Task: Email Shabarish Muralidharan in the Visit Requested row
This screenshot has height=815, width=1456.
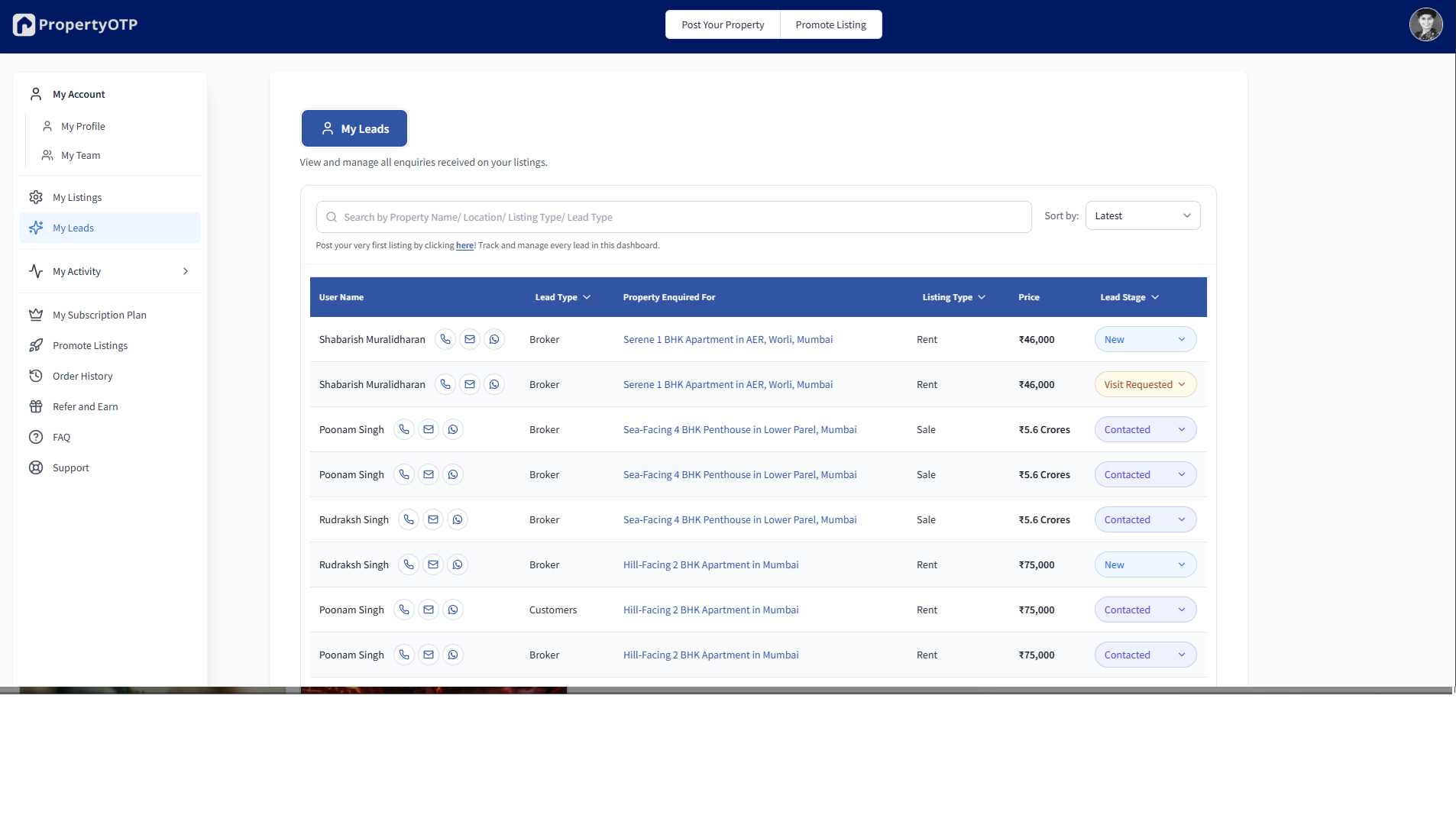Action: point(470,384)
